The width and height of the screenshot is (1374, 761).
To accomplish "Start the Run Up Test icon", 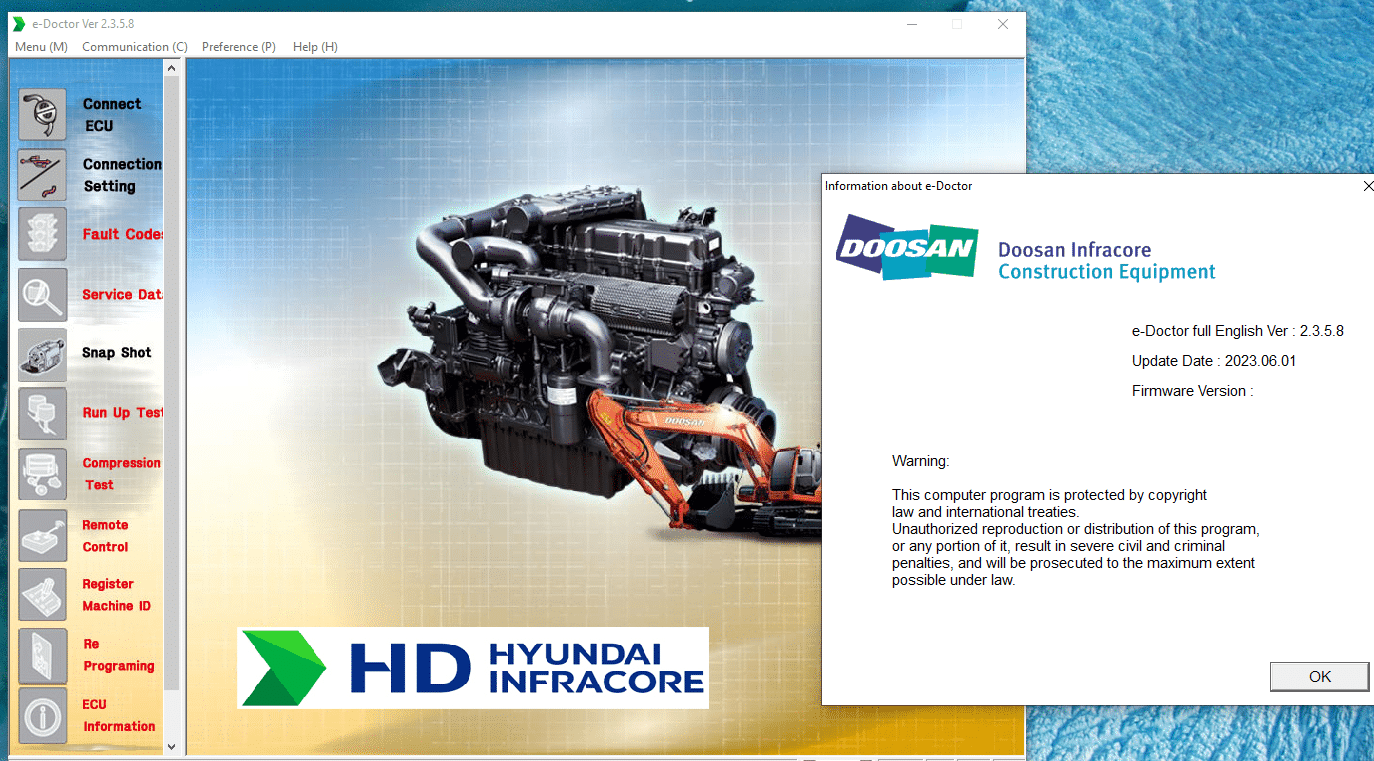I will tap(43, 413).
